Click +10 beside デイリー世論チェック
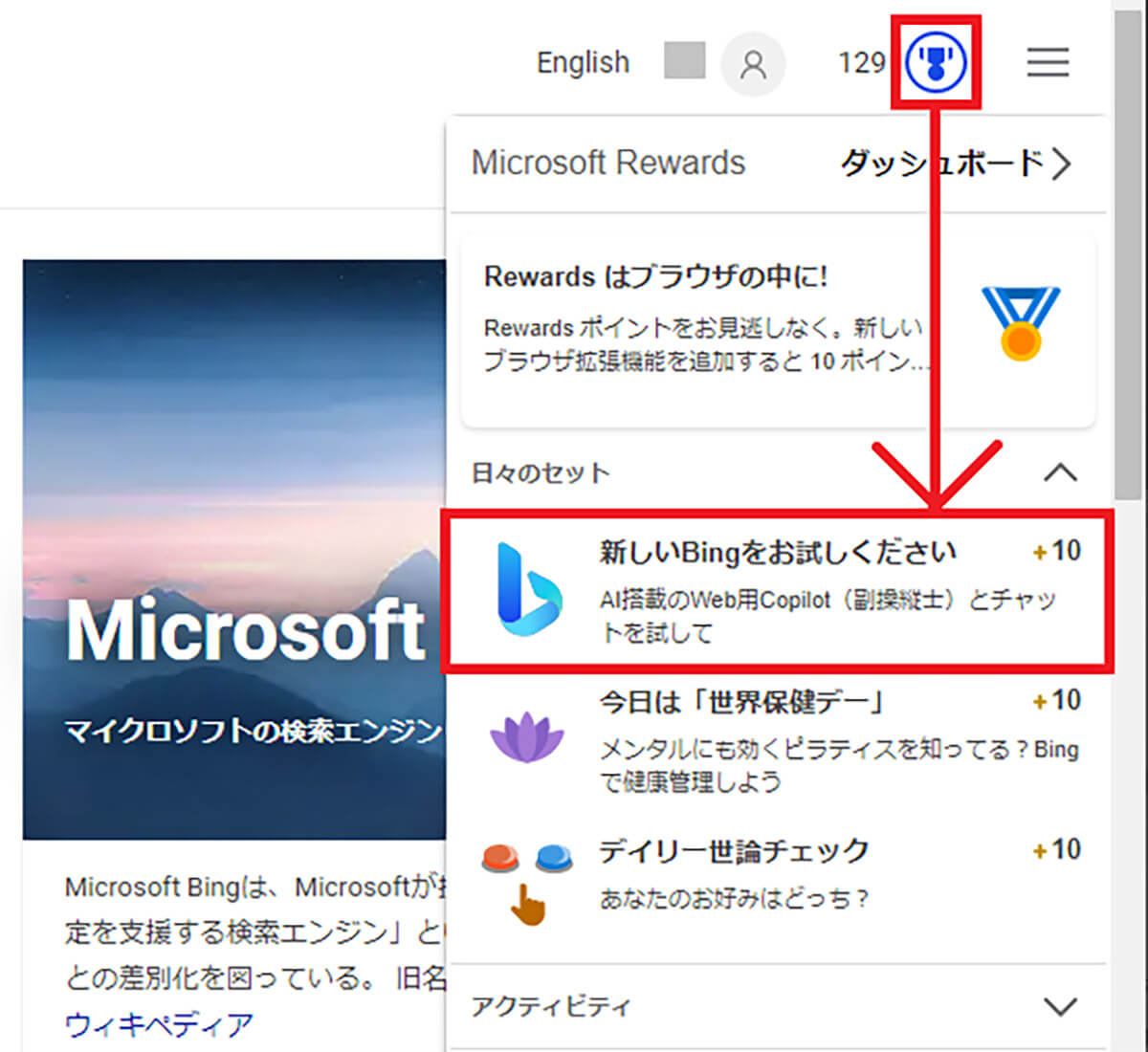 pos(1056,849)
